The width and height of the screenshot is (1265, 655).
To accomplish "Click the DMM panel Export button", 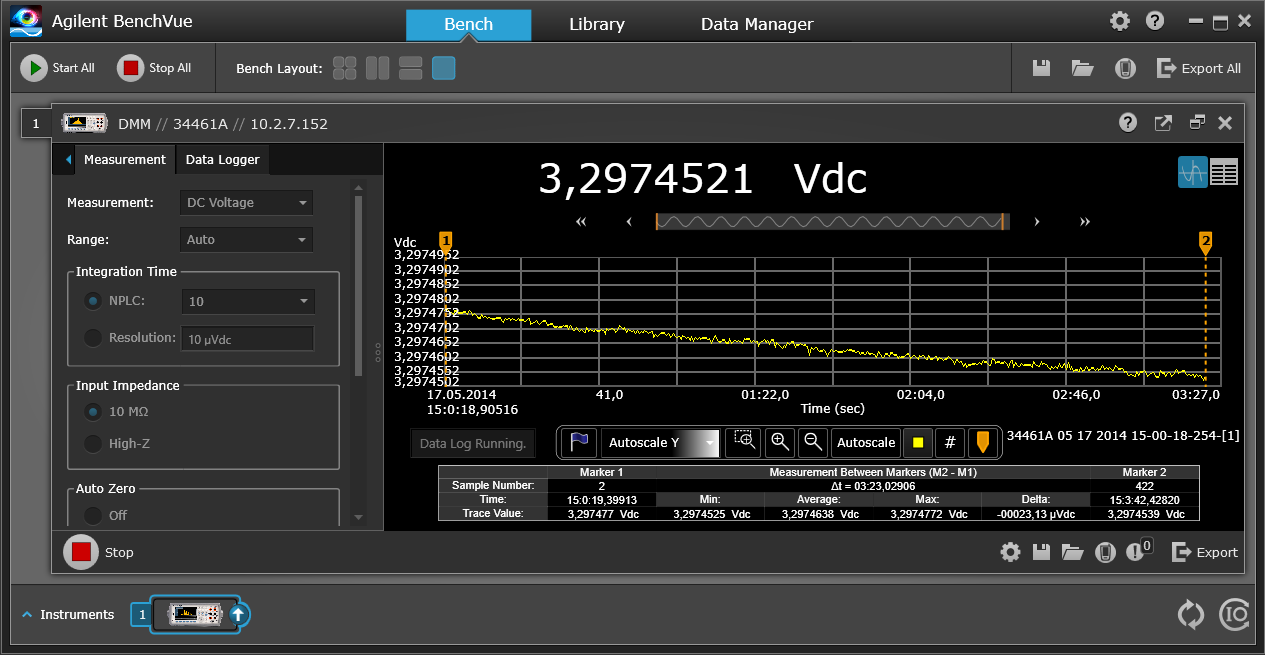I will coord(1205,552).
